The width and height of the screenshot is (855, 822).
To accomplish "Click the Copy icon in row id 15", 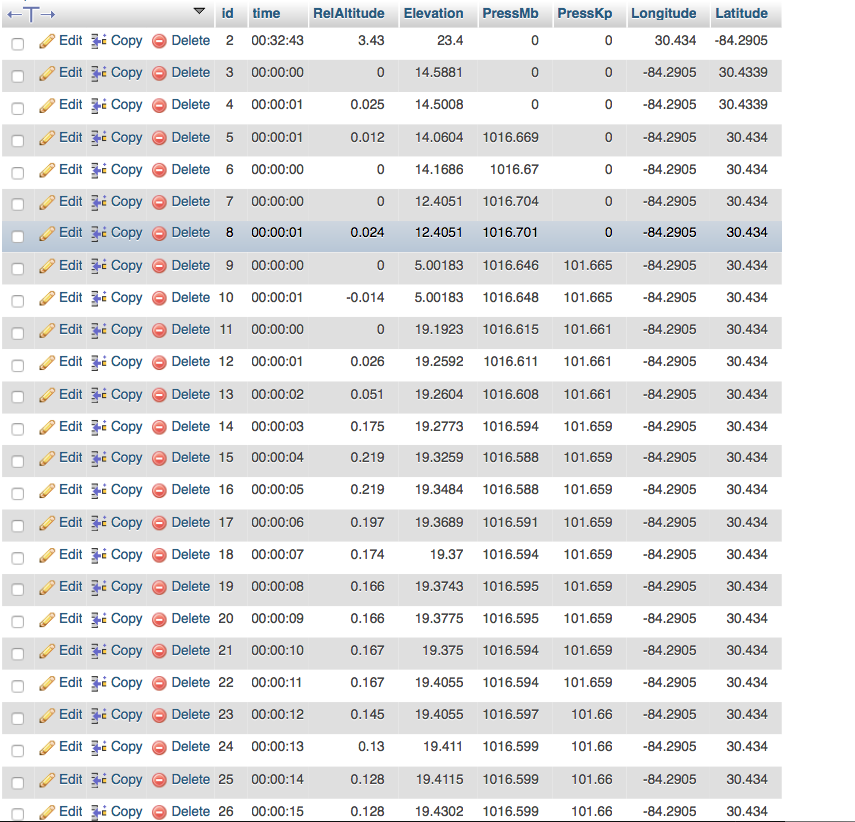I will click(98, 458).
